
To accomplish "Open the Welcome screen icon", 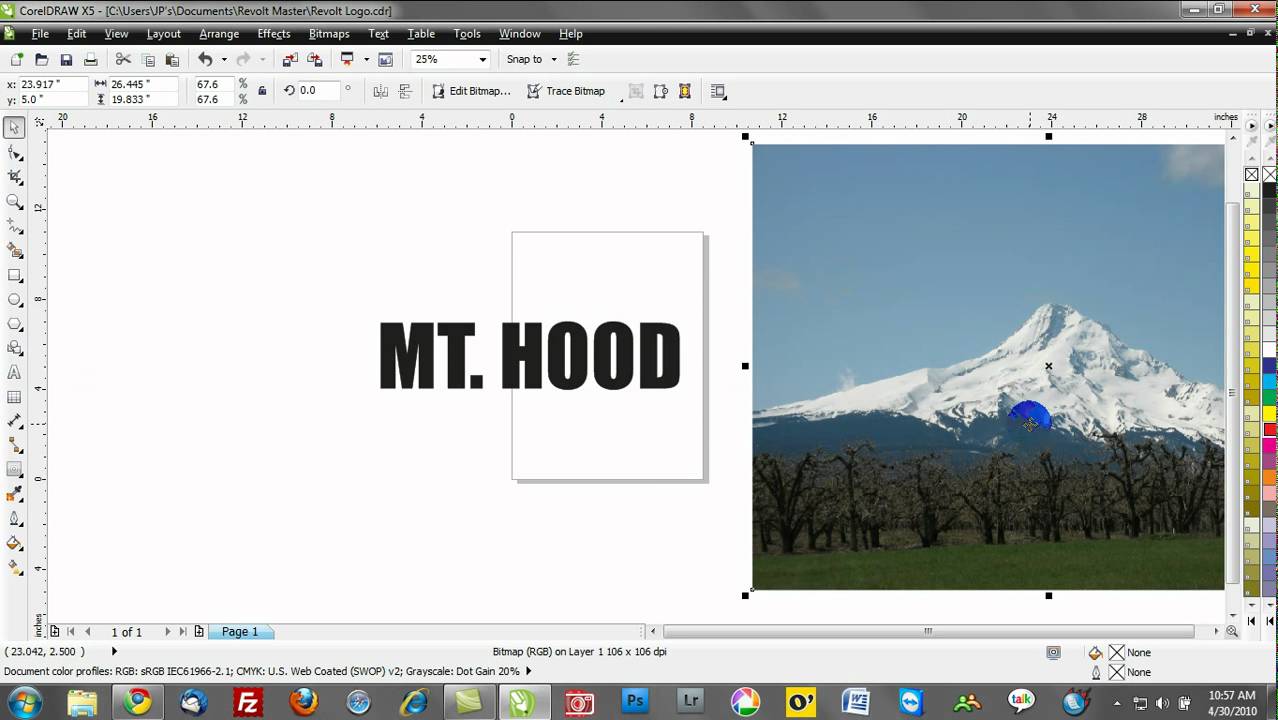I will [x=385, y=59].
